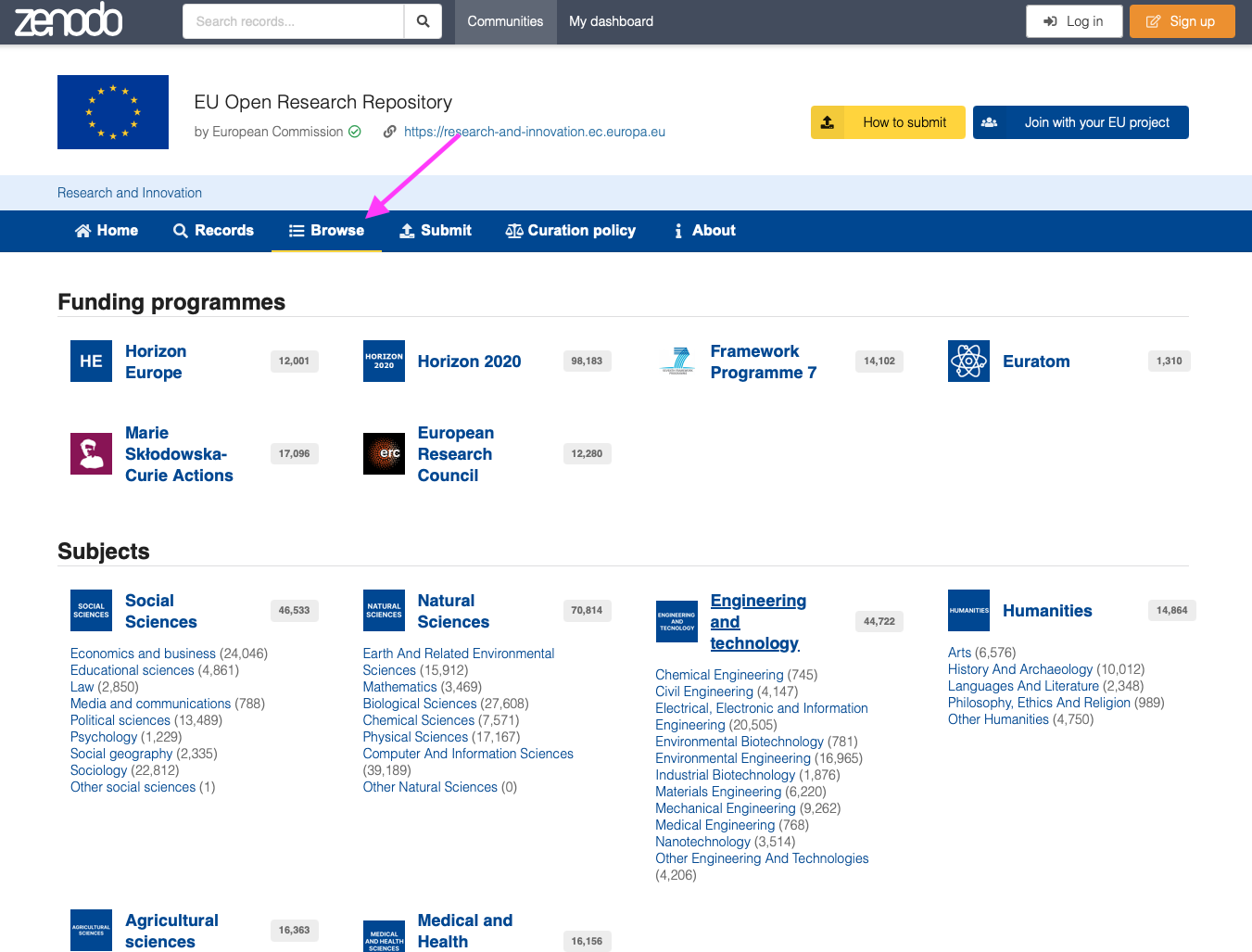This screenshot has width=1252, height=952.
Task: Select the Browse tab
Action: click(326, 231)
